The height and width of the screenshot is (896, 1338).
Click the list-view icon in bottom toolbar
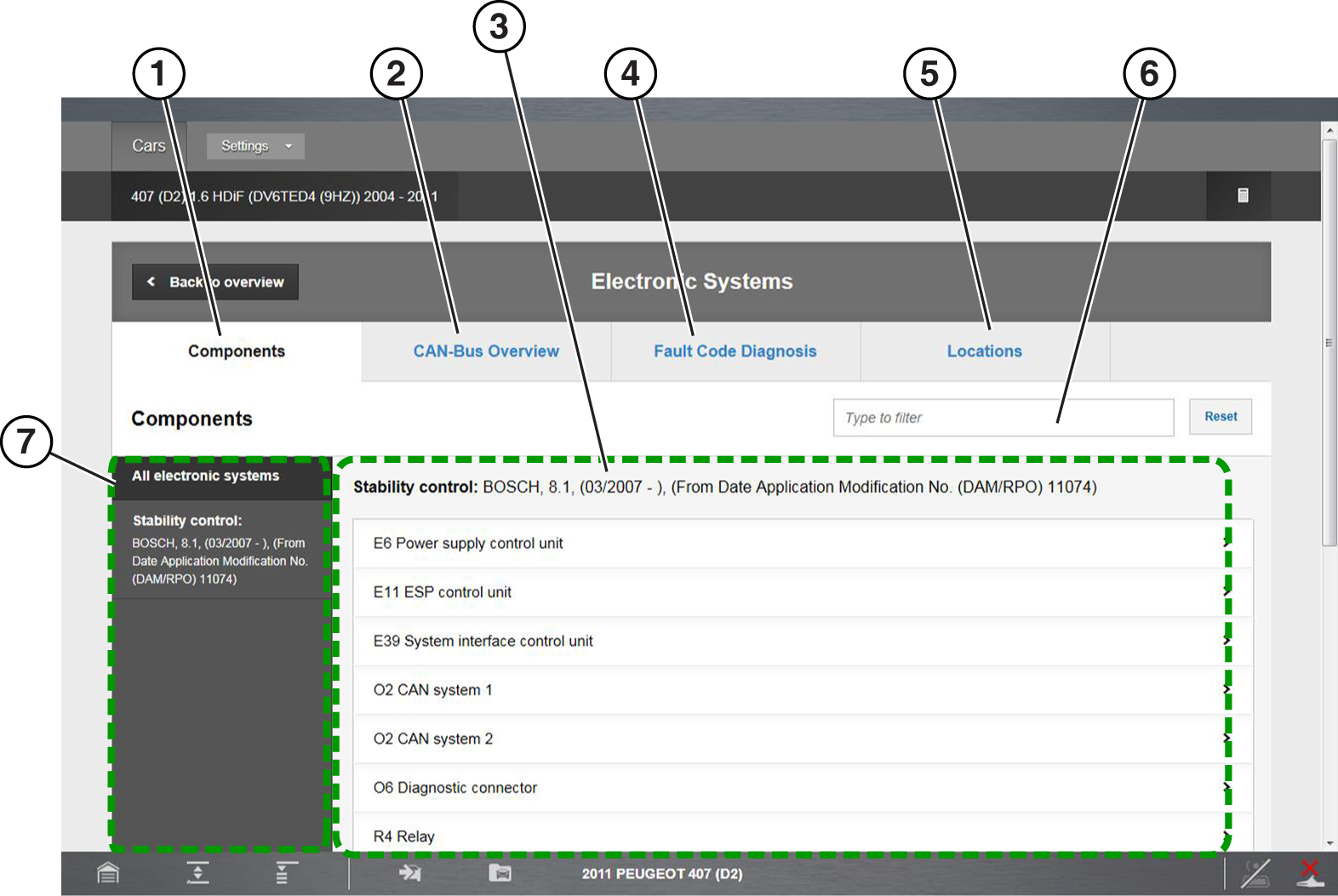[286, 873]
